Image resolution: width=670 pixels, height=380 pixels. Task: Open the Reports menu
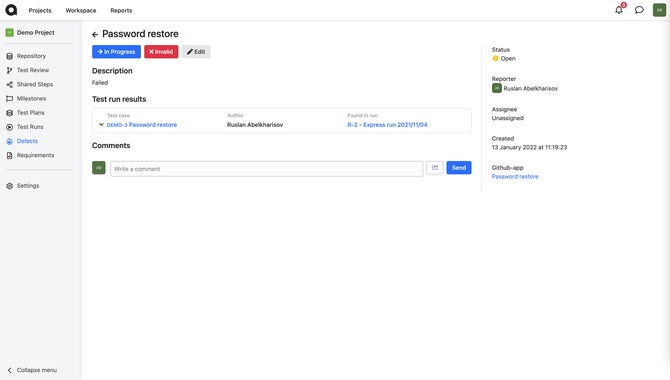click(121, 10)
